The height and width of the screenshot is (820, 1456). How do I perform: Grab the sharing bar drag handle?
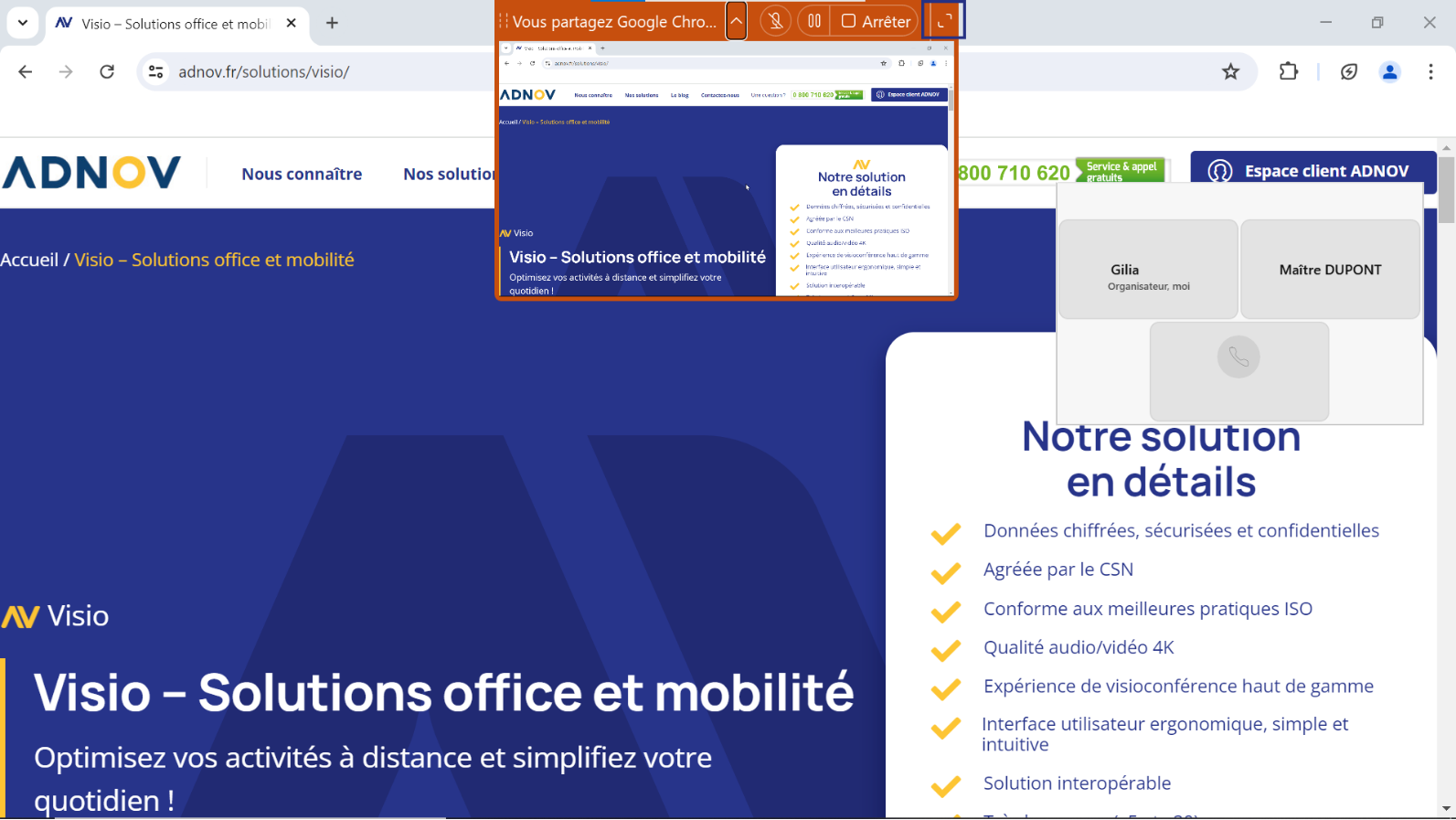coord(503,21)
